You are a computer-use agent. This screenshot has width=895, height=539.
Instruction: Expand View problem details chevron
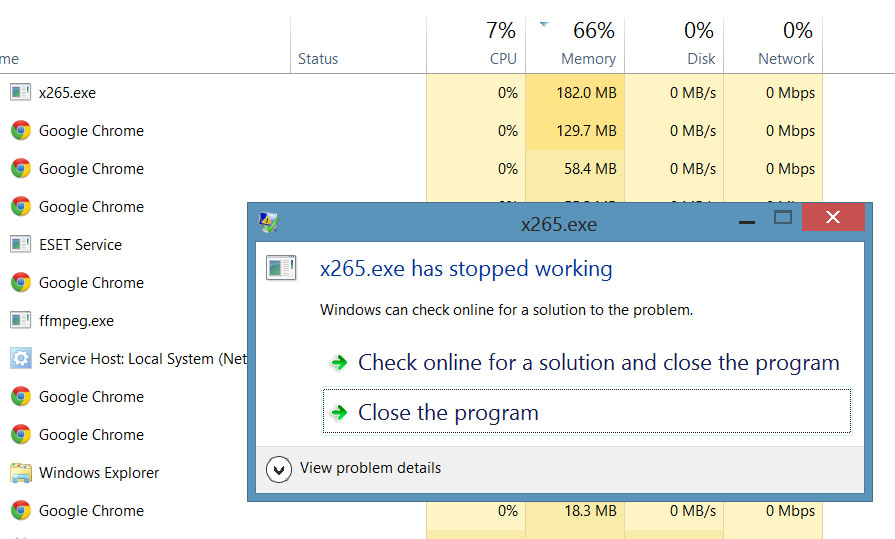tap(281, 468)
